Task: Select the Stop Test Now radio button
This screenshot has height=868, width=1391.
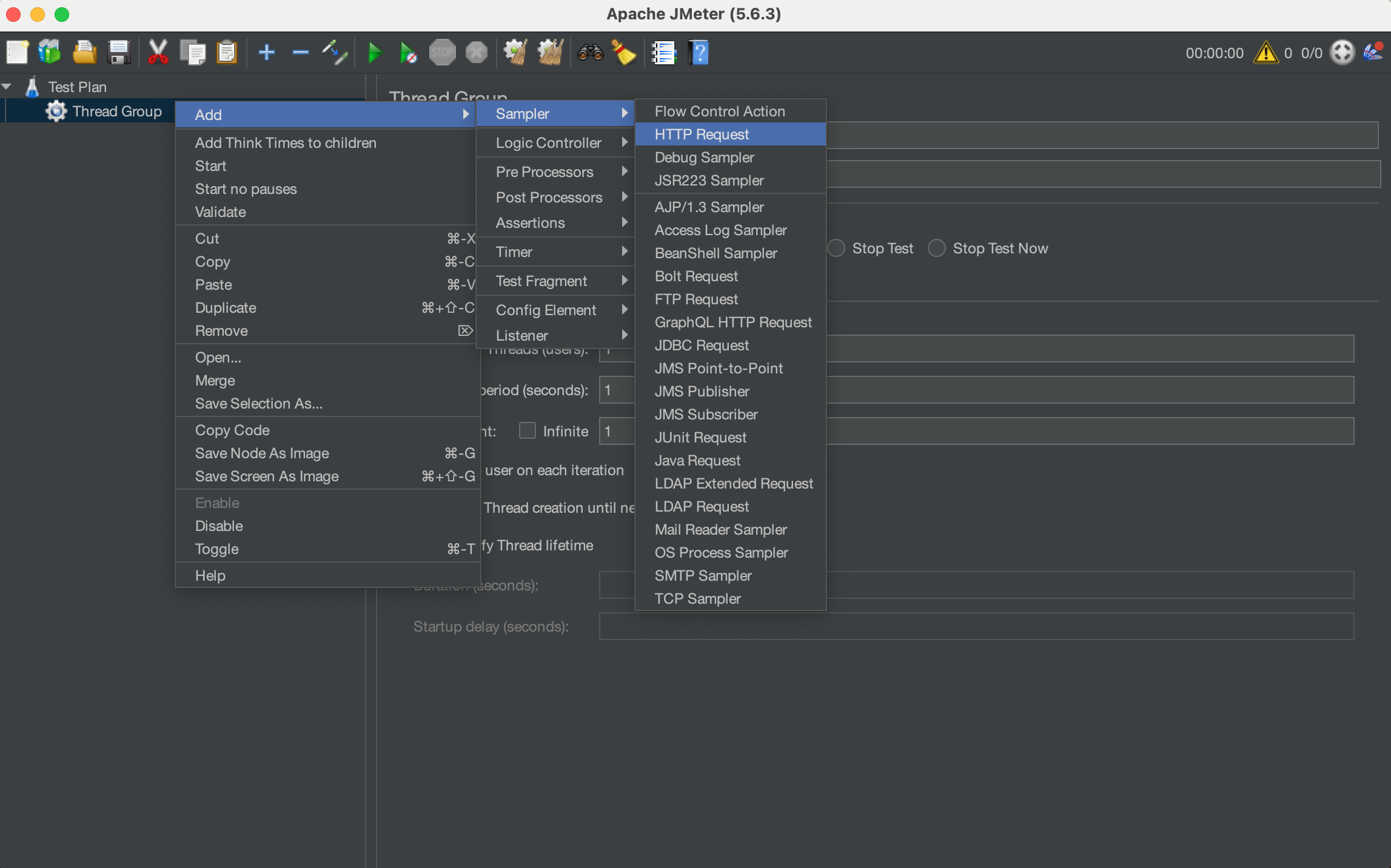Action: (937, 248)
